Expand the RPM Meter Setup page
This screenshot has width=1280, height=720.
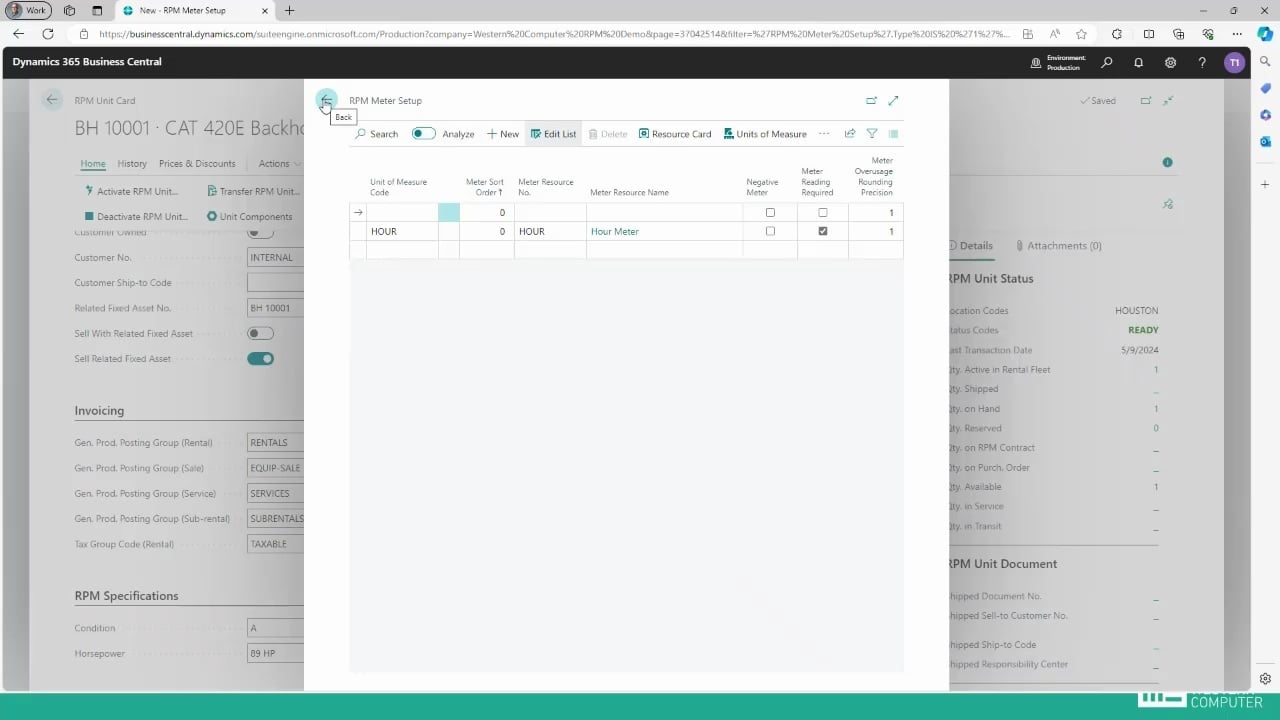click(893, 100)
